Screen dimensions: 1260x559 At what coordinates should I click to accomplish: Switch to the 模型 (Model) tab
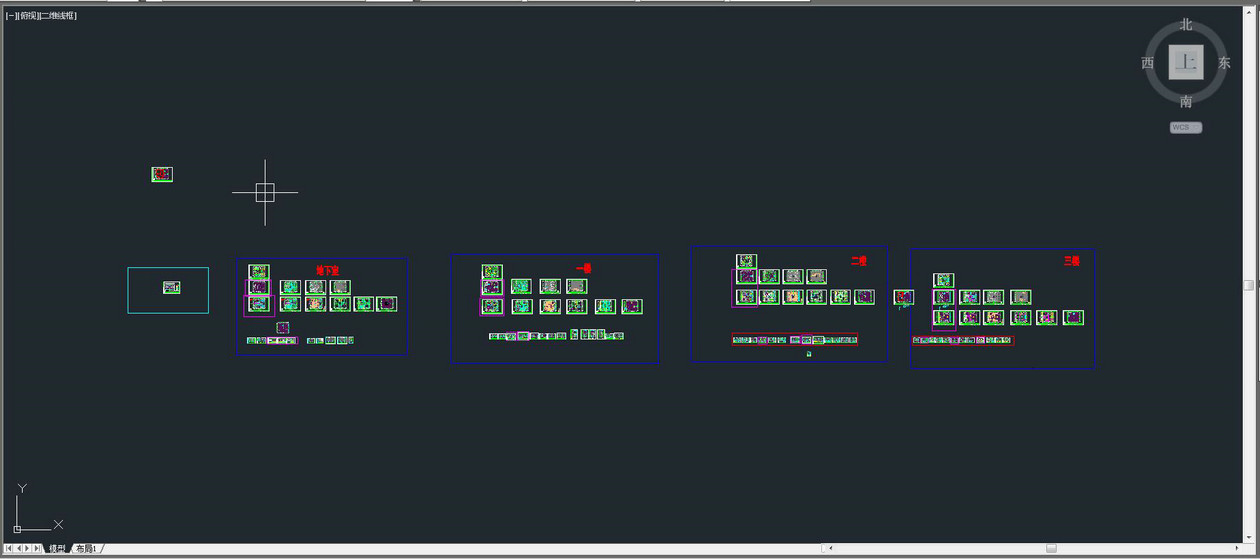(57, 549)
